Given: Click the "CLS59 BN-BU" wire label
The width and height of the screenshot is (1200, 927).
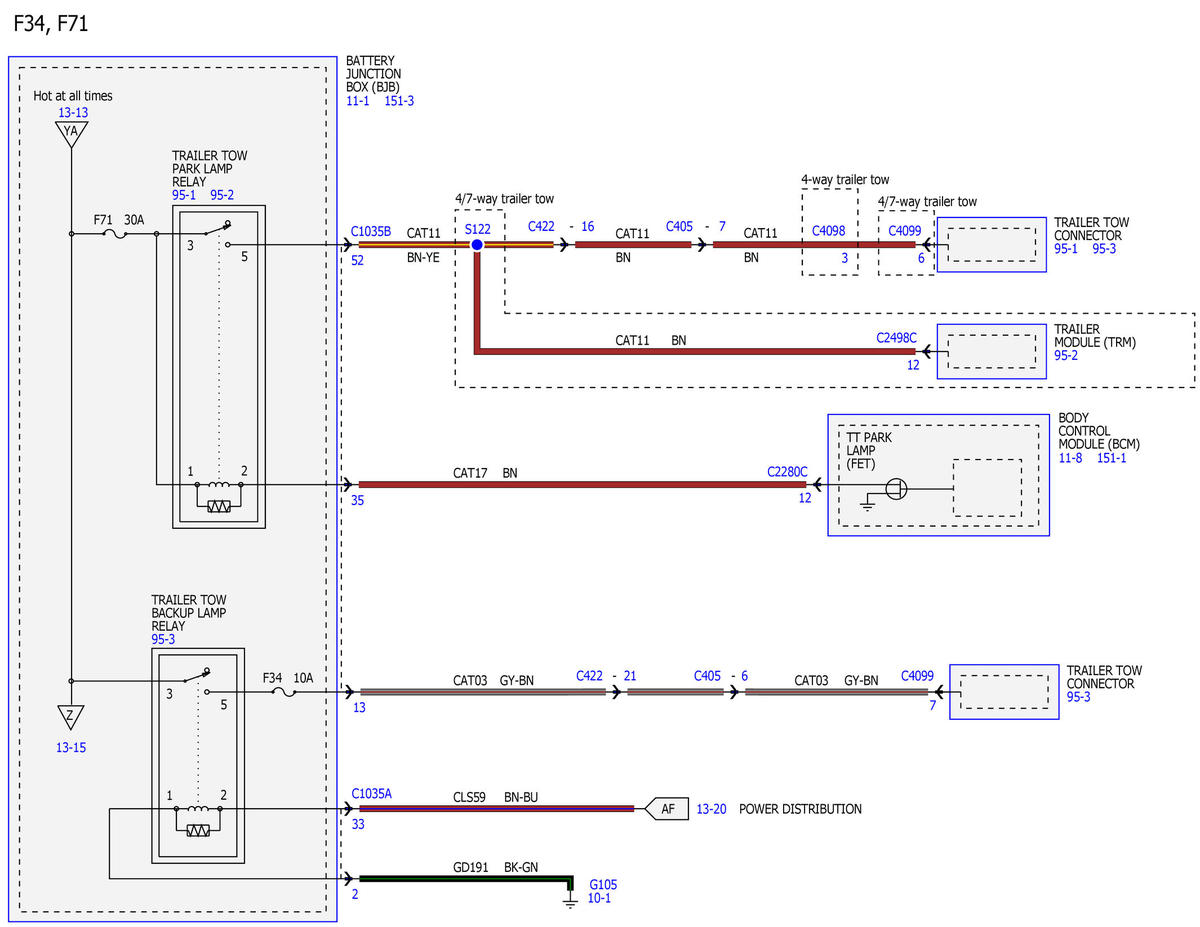Looking at the screenshot, I should coord(496,798).
